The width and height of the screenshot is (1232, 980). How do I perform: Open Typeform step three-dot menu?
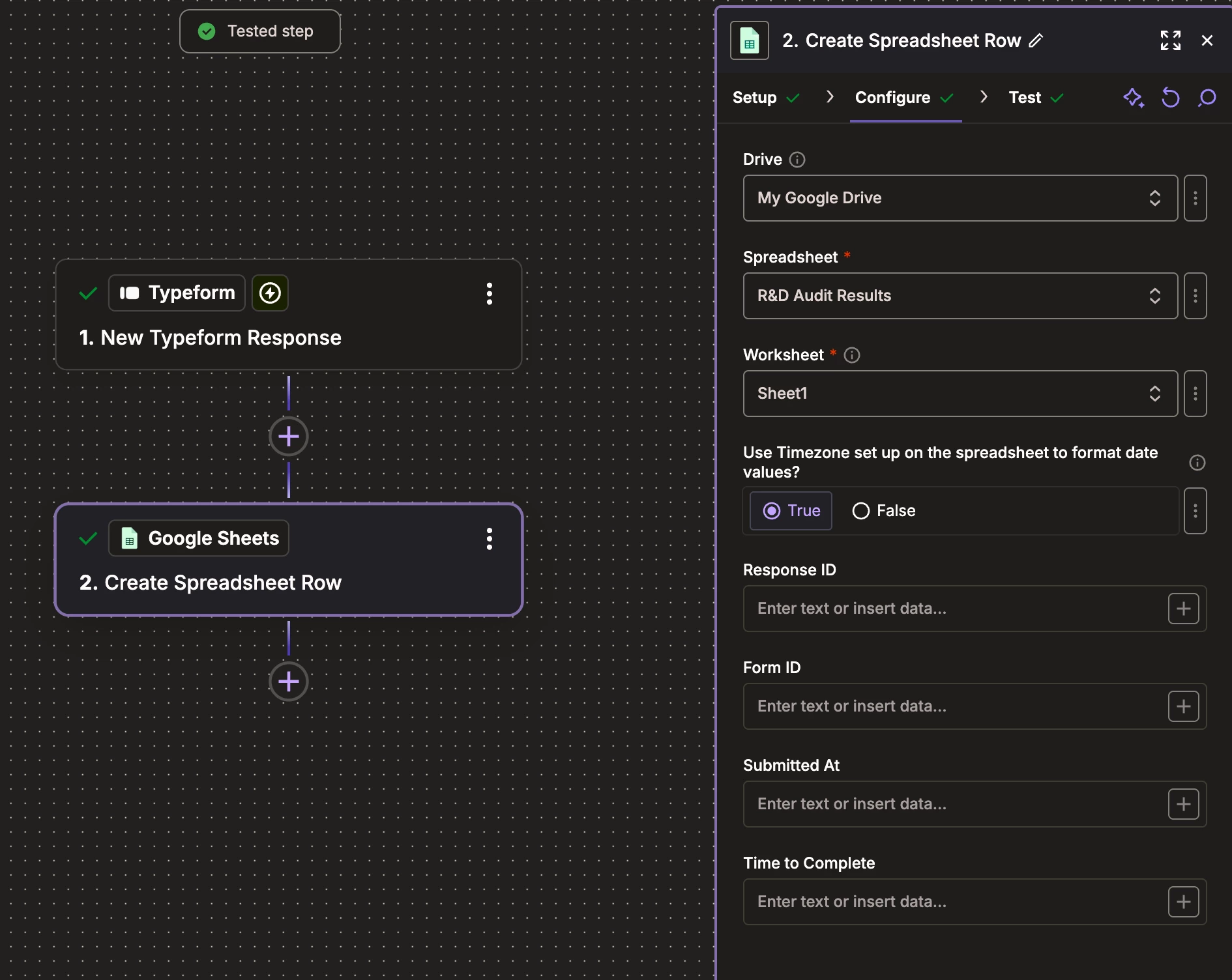coord(489,294)
